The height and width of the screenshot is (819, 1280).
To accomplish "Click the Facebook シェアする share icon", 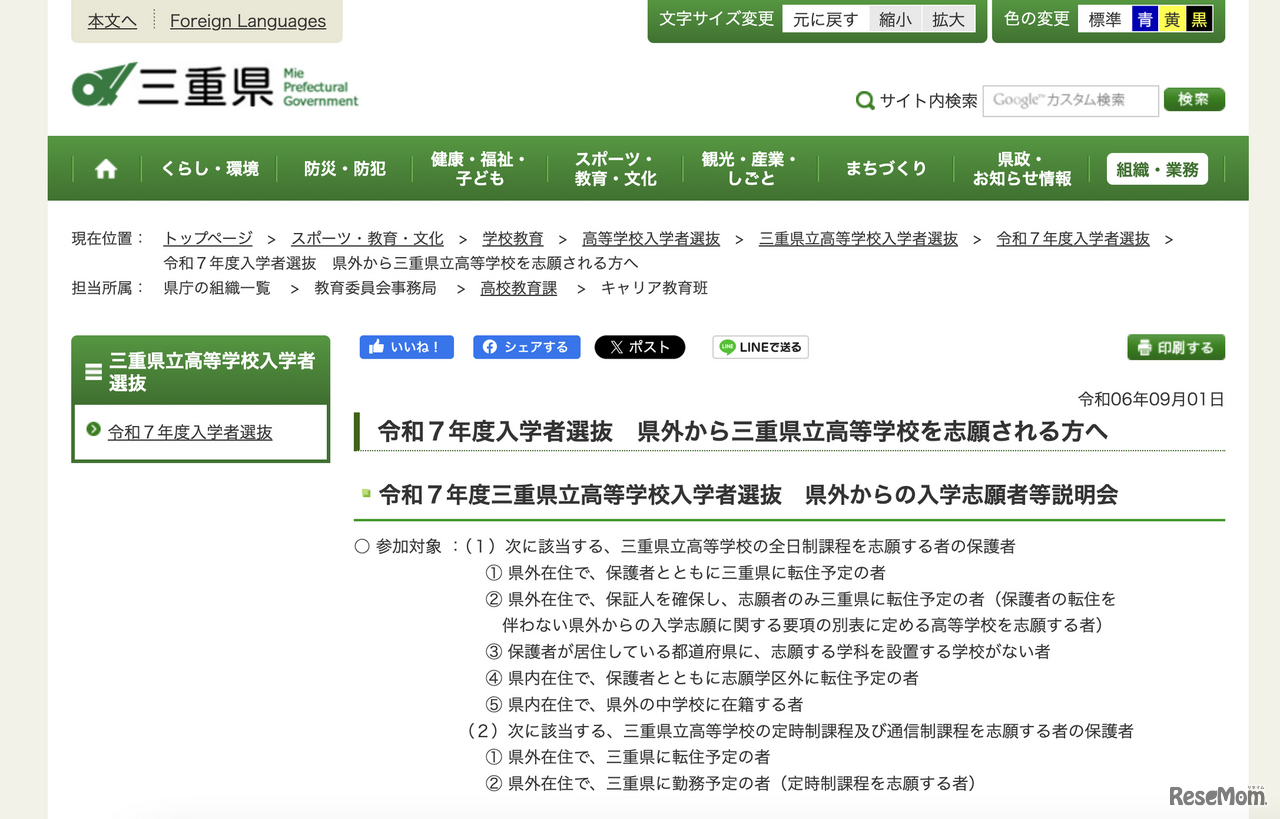I will point(489,347).
